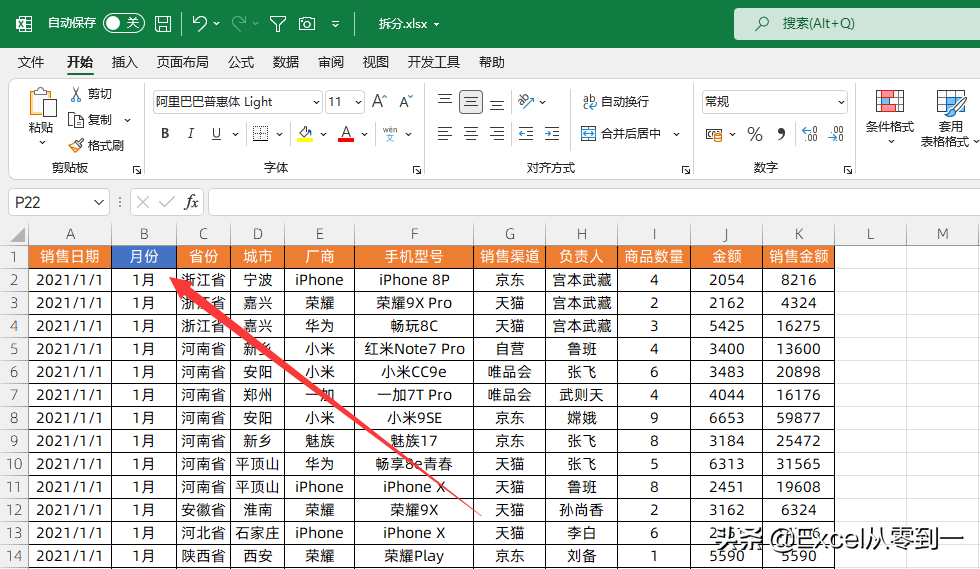This screenshot has width=980, height=569.
Task: Open the fill color dropdown arrow
Action: 323,134
